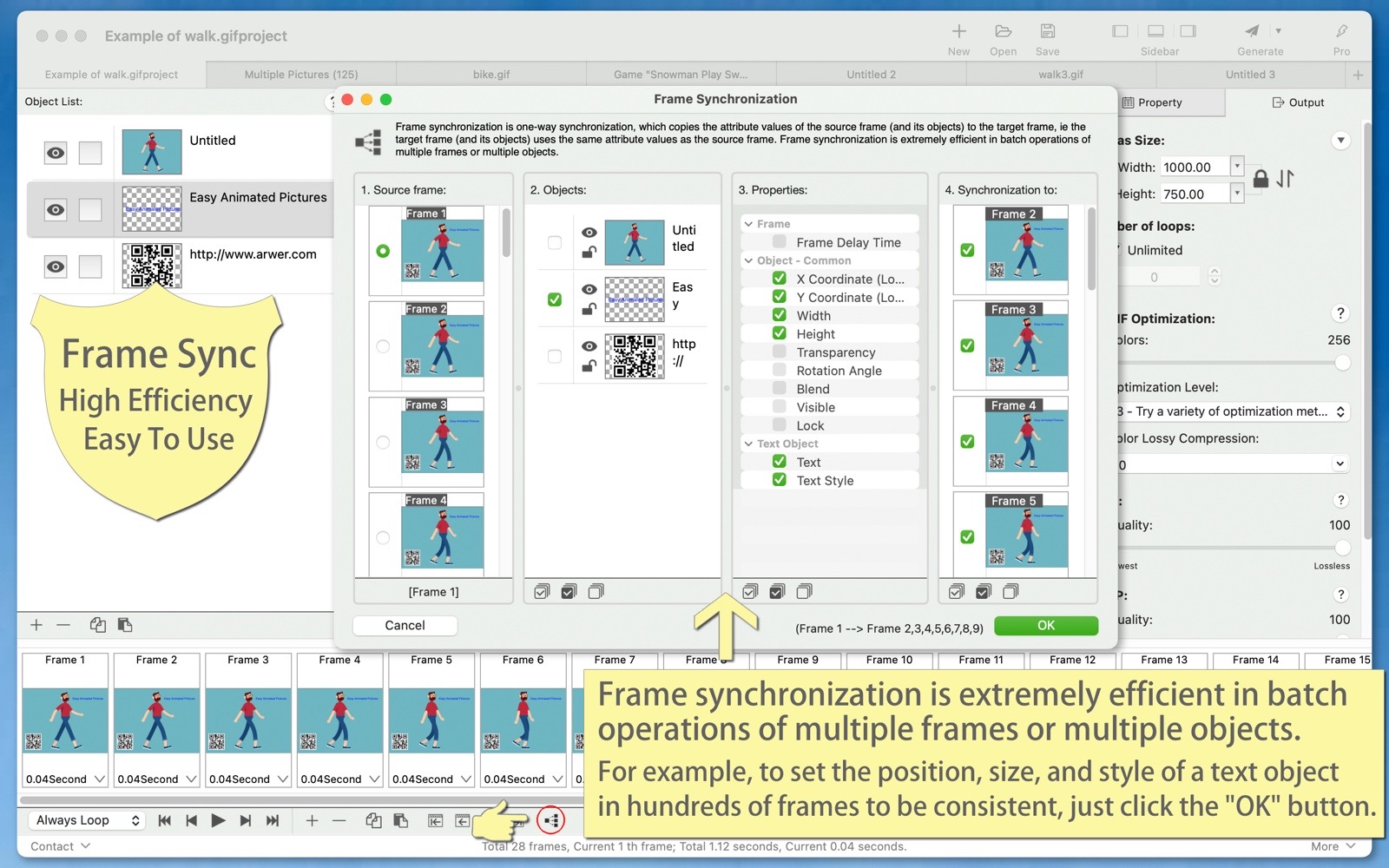
Task: Click the Frame Synchronization icon in the bottom toolbar
Action: (551, 820)
